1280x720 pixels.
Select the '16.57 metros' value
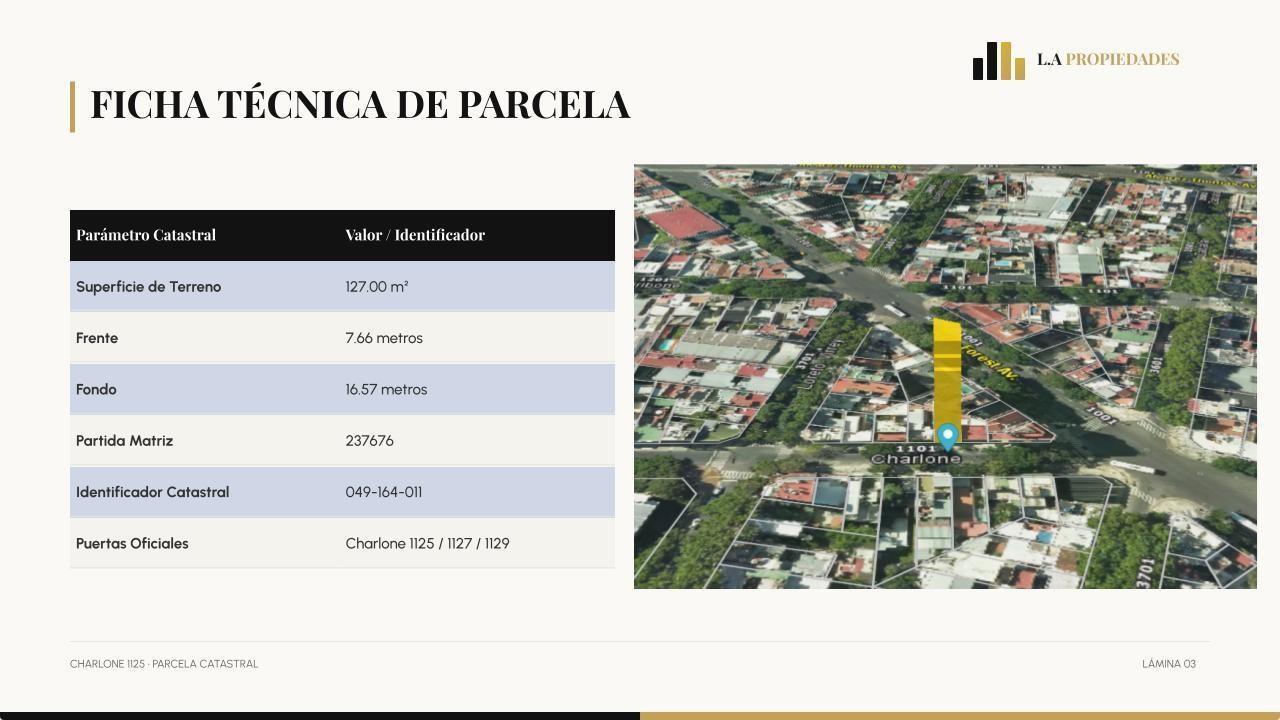tap(386, 389)
